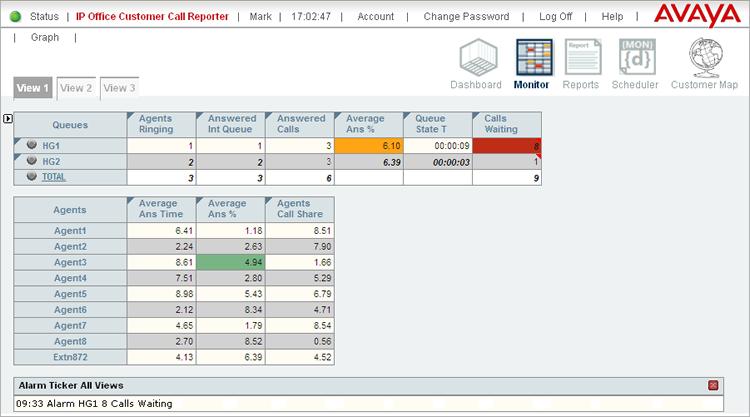Click the Agent8 row label

click(x=70, y=341)
